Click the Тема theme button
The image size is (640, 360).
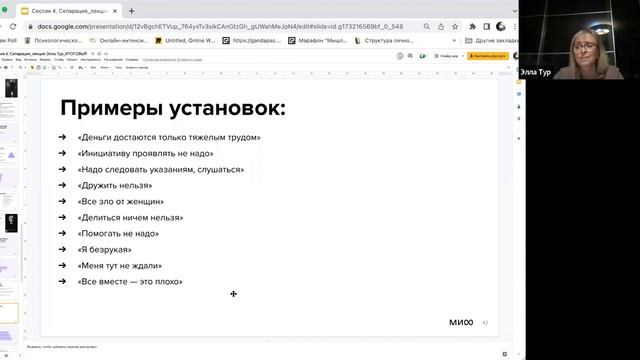point(118,67)
